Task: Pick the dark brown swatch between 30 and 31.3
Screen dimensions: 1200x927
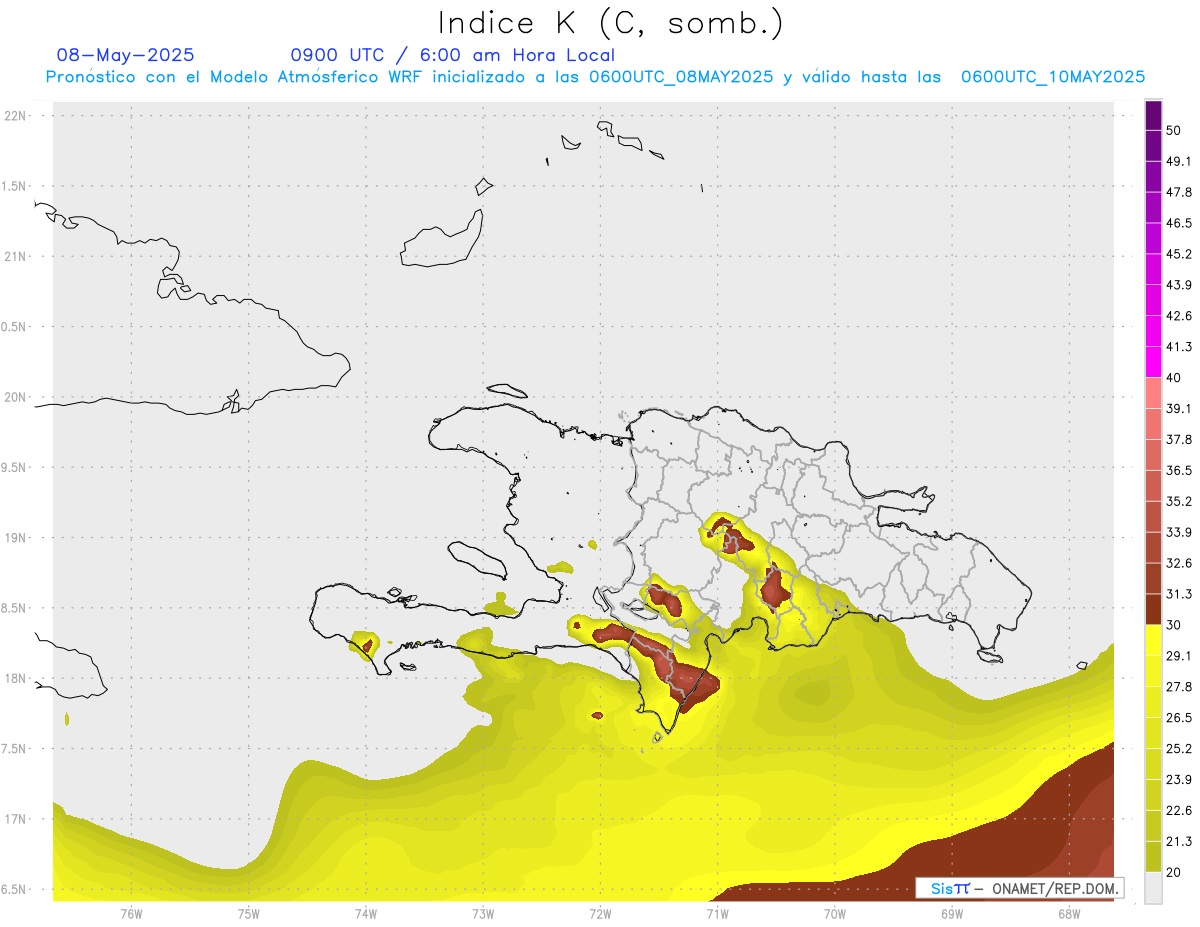Action: click(1153, 609)
